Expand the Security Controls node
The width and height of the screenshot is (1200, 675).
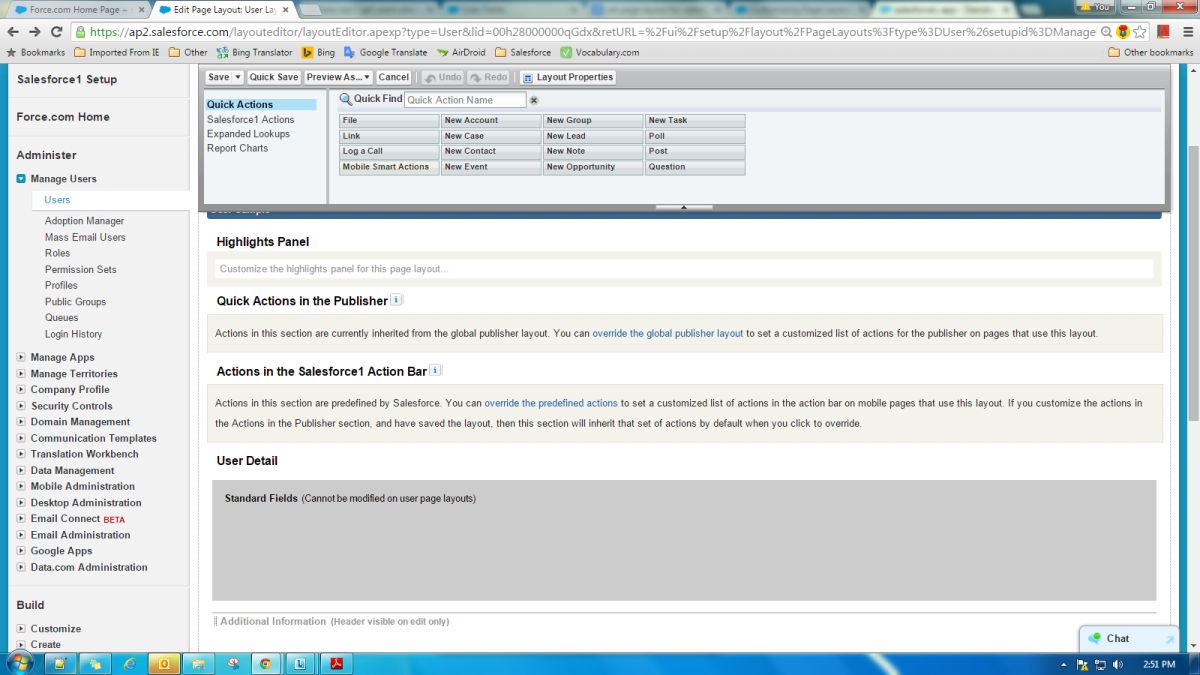[x=21, y=406]
